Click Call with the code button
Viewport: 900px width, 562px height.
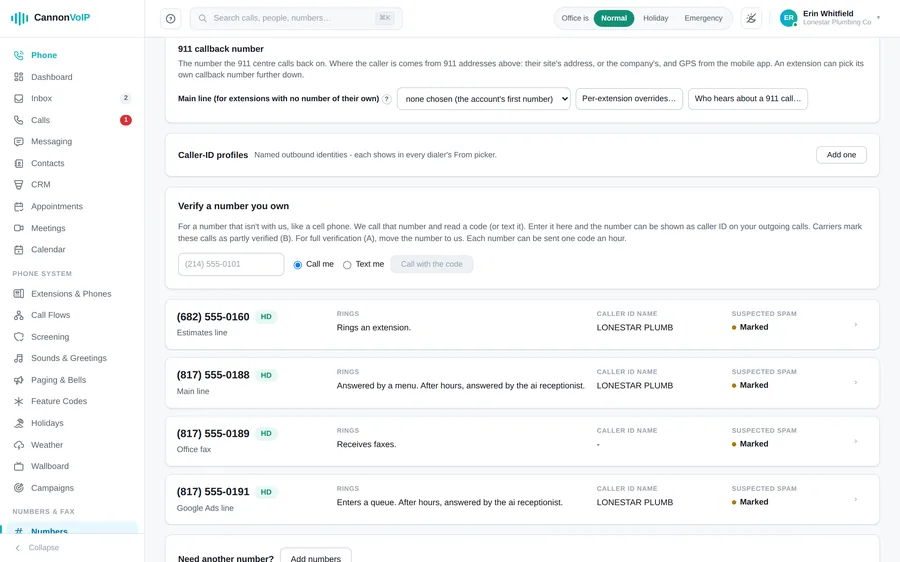point(432,264)
